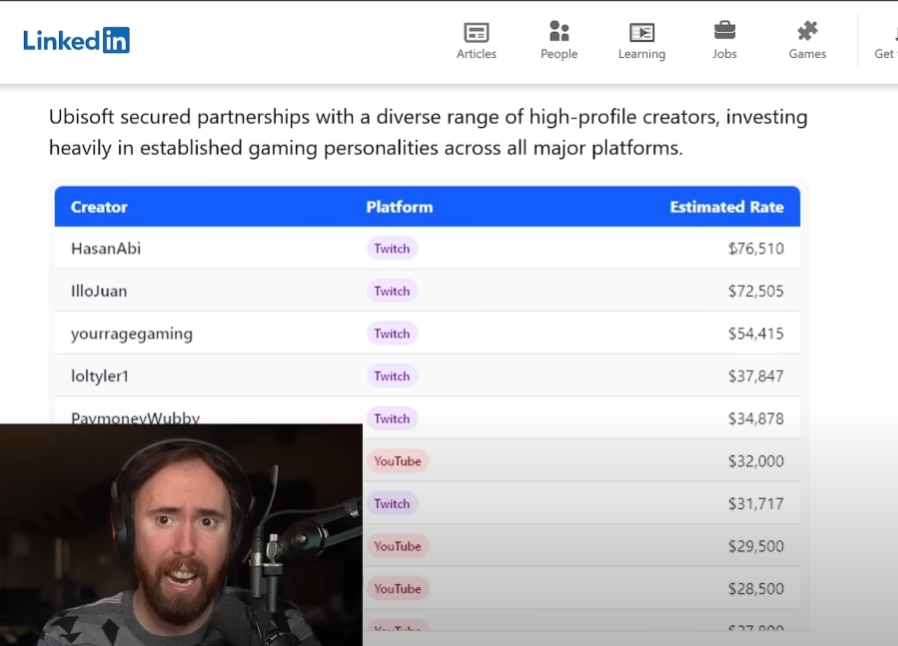
Task: Click the $31,717 estimated rate value
Action: coord(756,504)
